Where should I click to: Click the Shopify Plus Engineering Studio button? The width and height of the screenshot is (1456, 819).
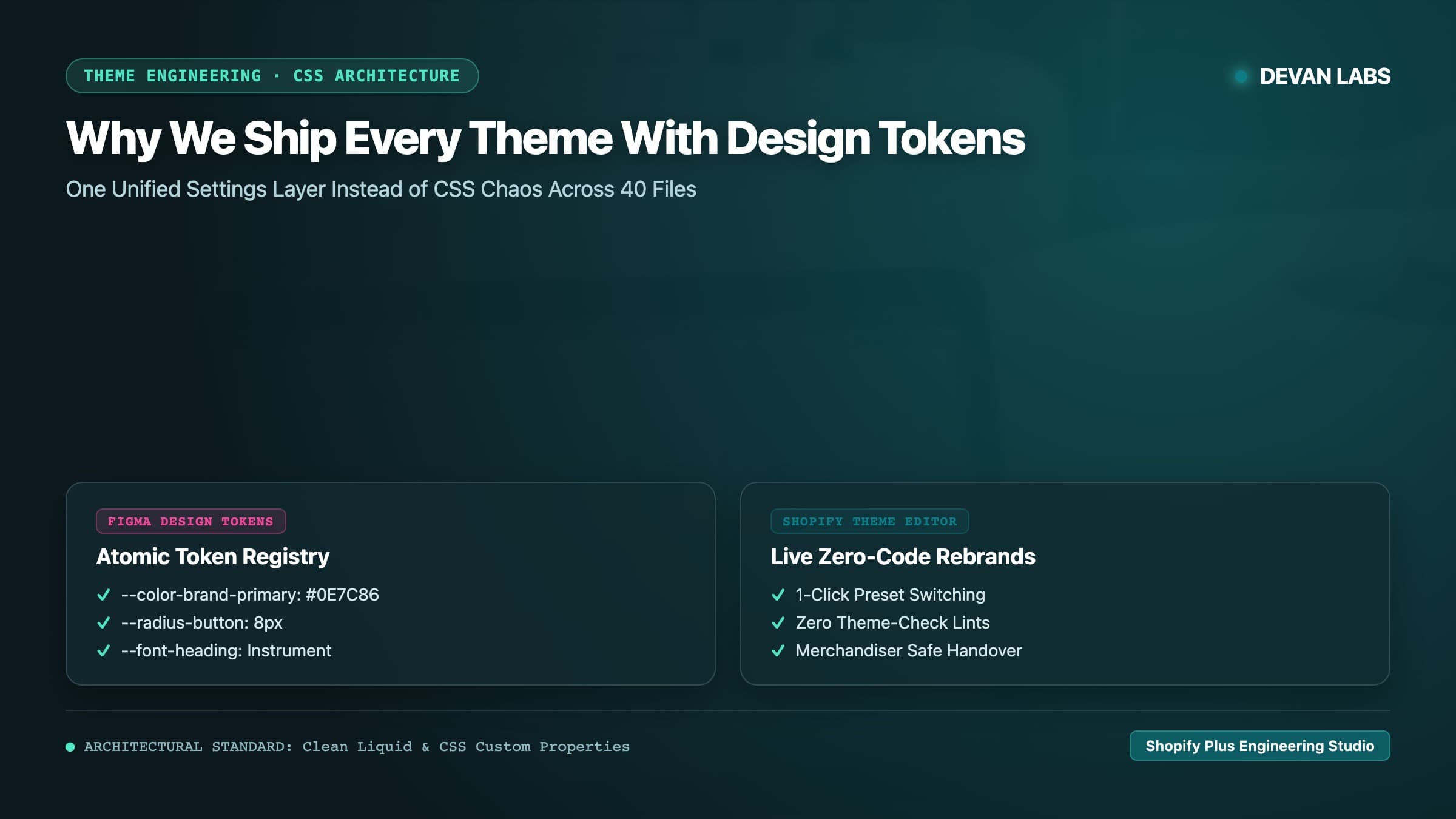[1259, 746]
